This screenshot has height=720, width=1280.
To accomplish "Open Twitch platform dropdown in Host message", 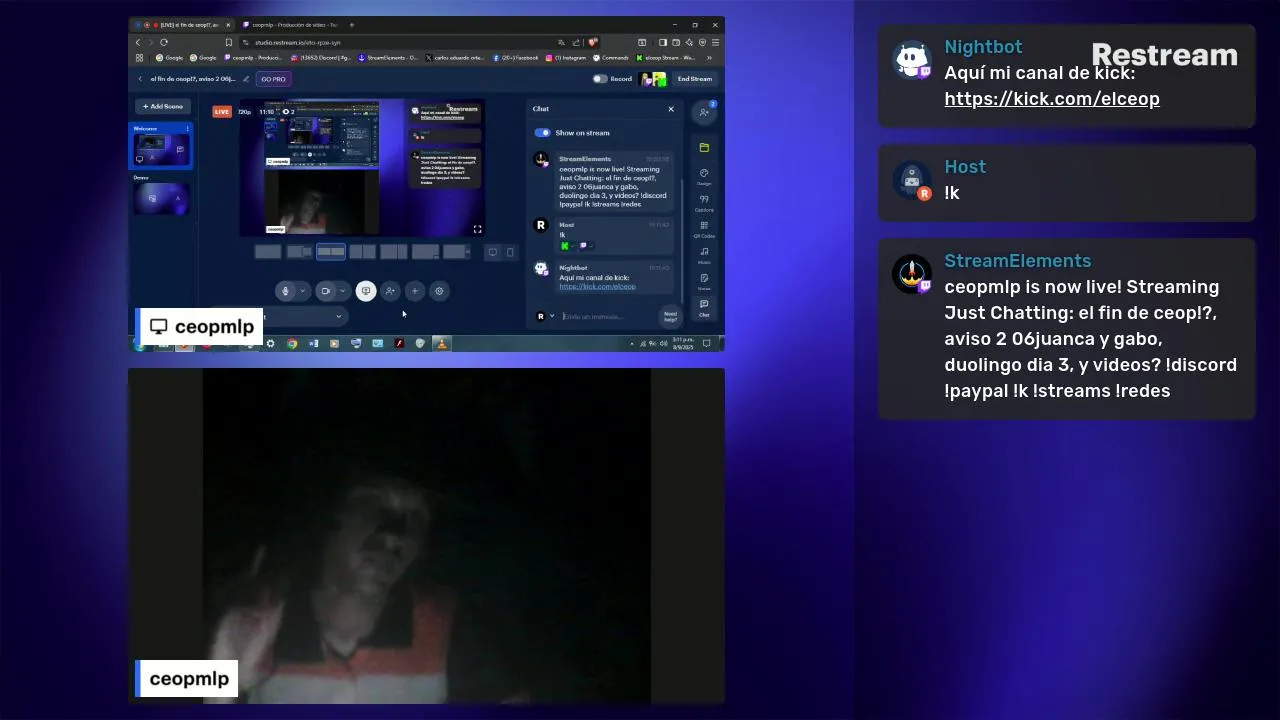I will (587, 246).
